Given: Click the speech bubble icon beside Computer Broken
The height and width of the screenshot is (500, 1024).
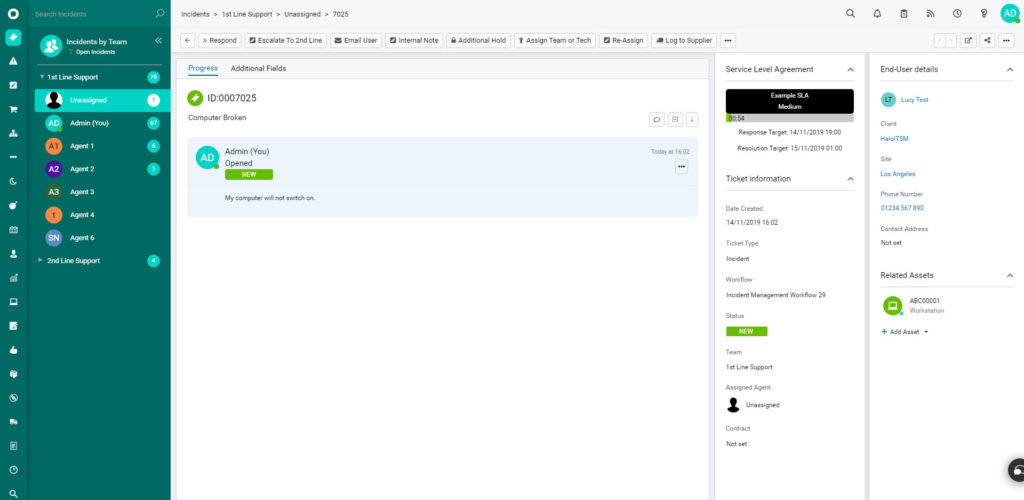Looking at the screenshot, I should point(656,119).
